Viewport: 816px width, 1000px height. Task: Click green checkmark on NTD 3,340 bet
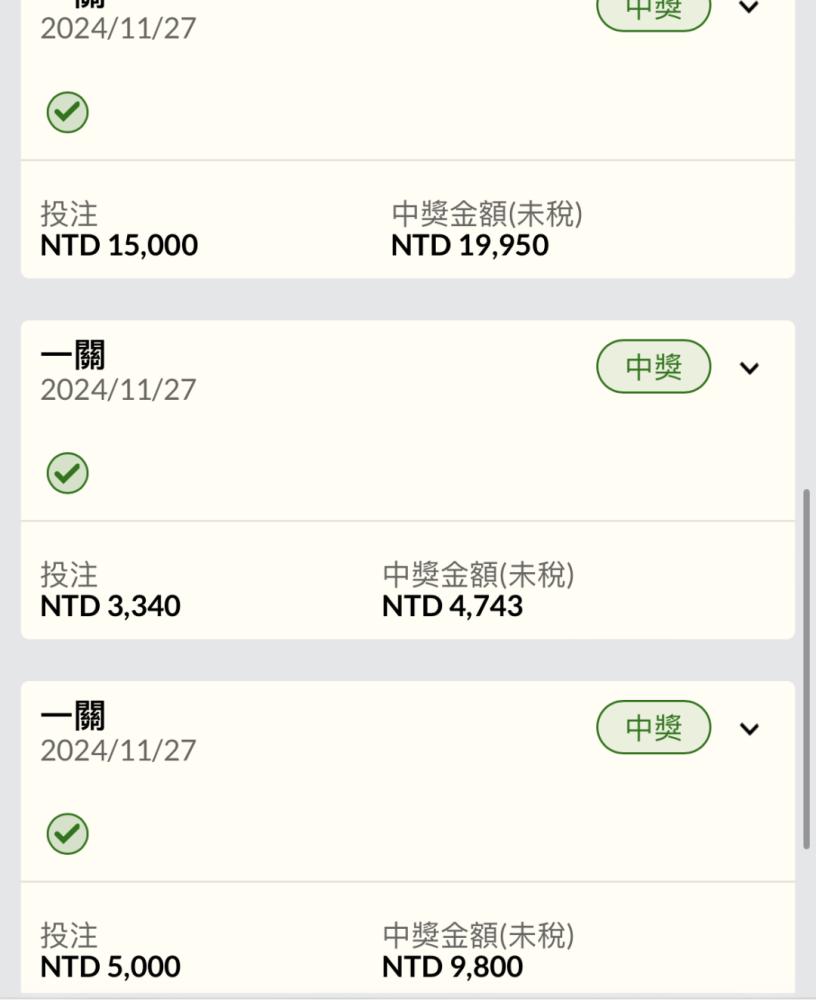(67, 473)
